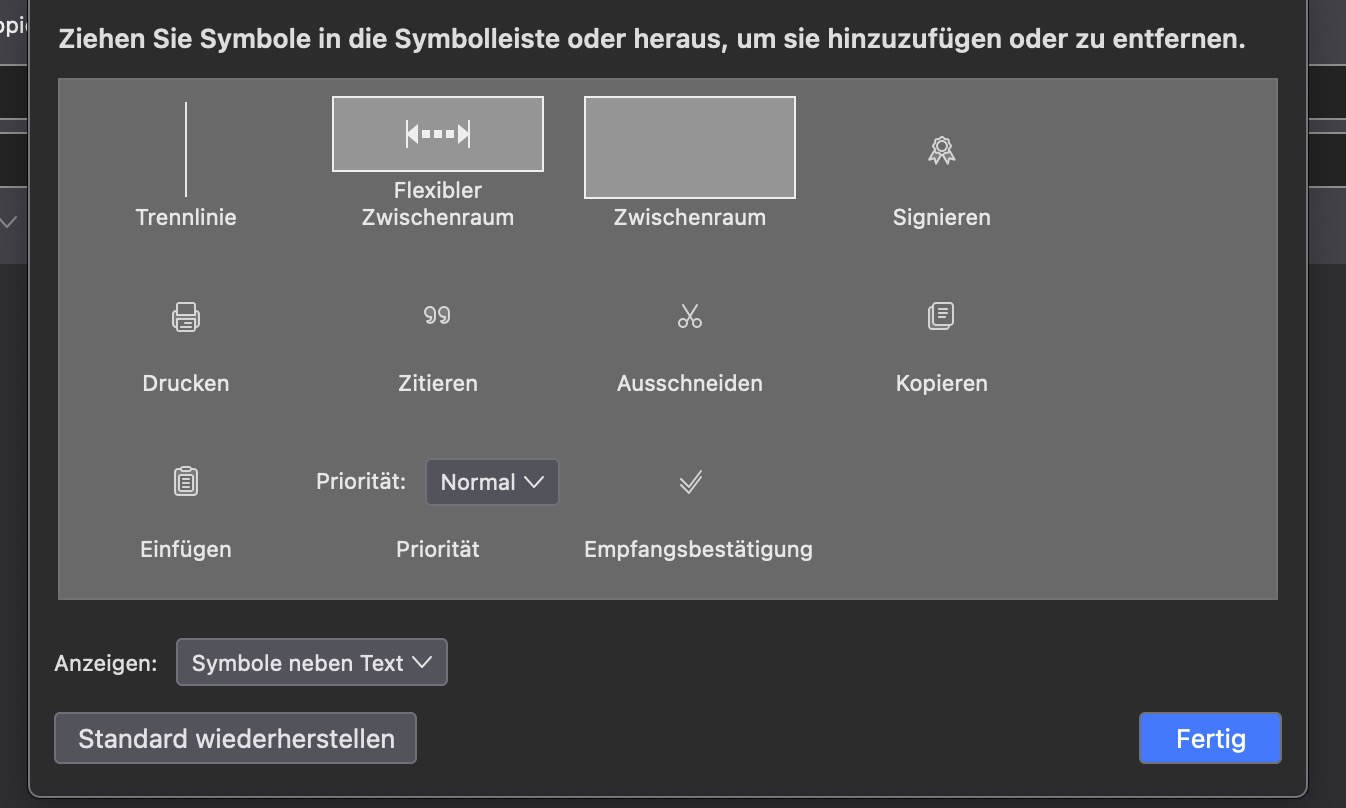Click Standard wiederherstellen button

point(236,738)
